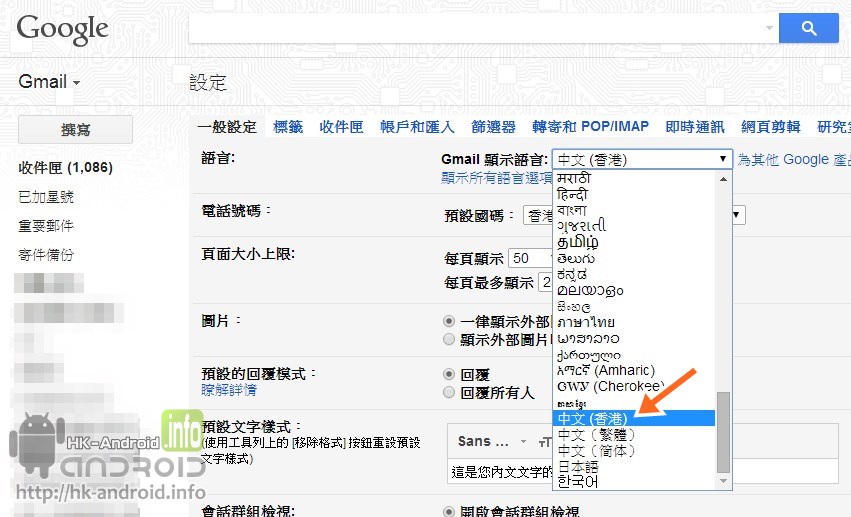The height and width of the screenshot is (517, 851).
Task: Collapse the Gmail 顯示語言 dropdown
Action: (x=642, y=159)
